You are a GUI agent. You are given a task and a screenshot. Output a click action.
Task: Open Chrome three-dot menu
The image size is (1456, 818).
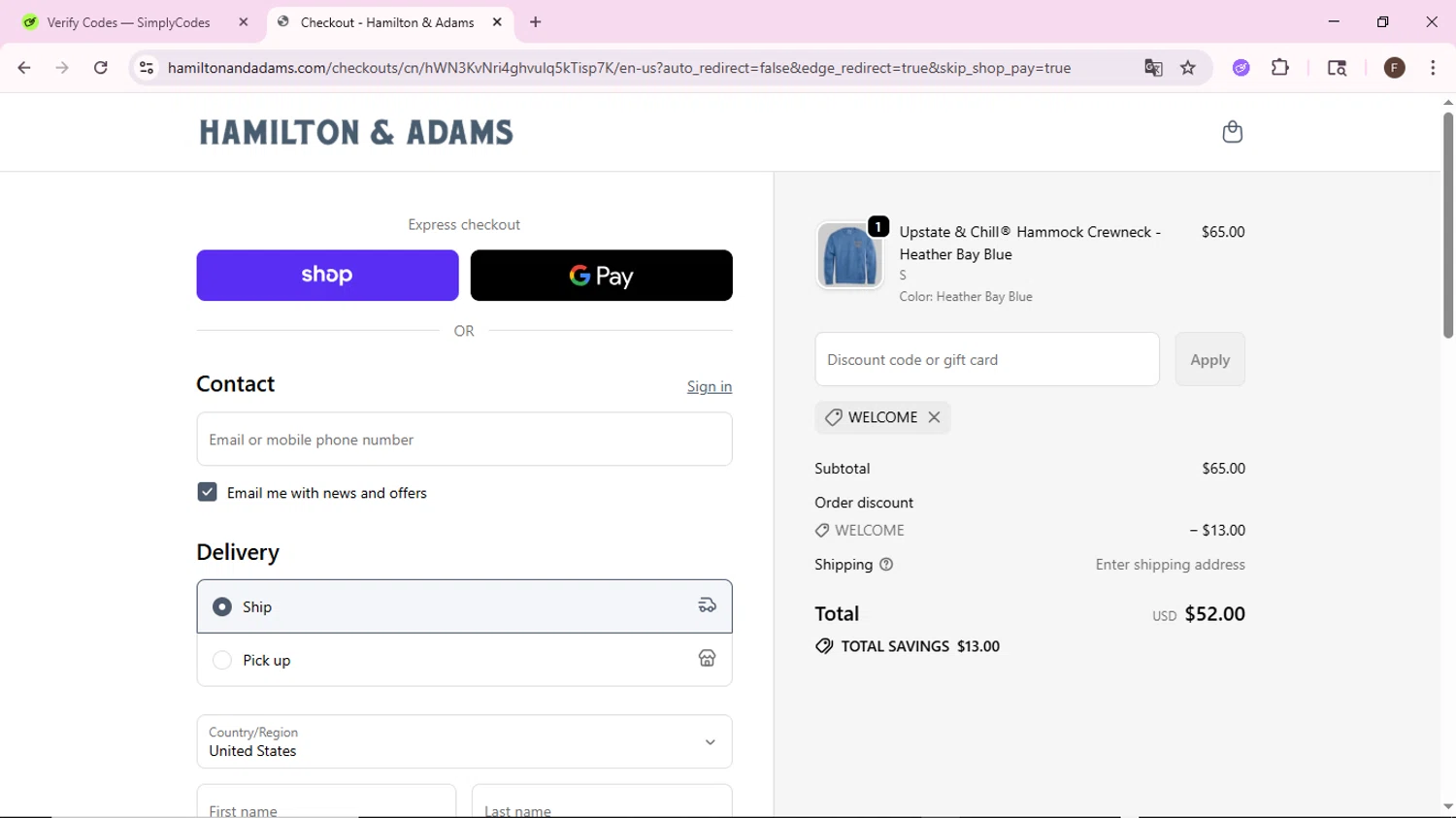coord(1433,68)
